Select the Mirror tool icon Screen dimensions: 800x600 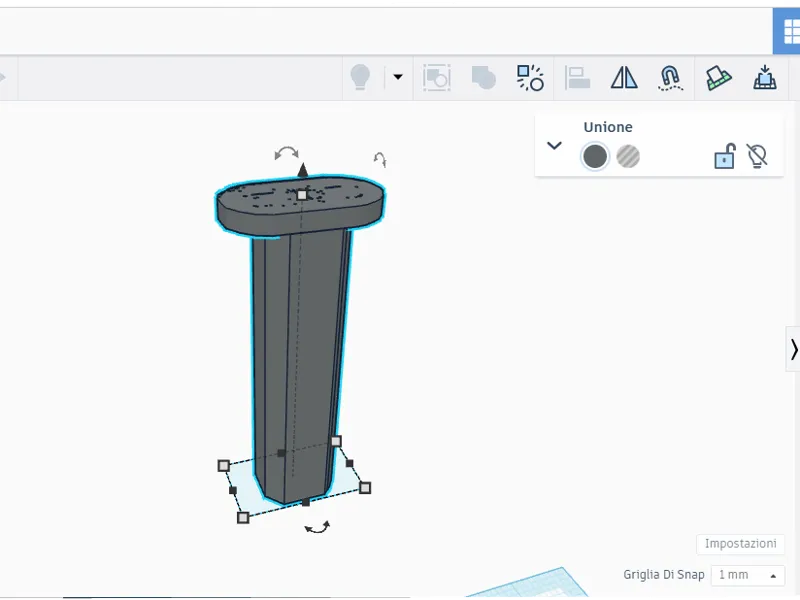(624, 78)
